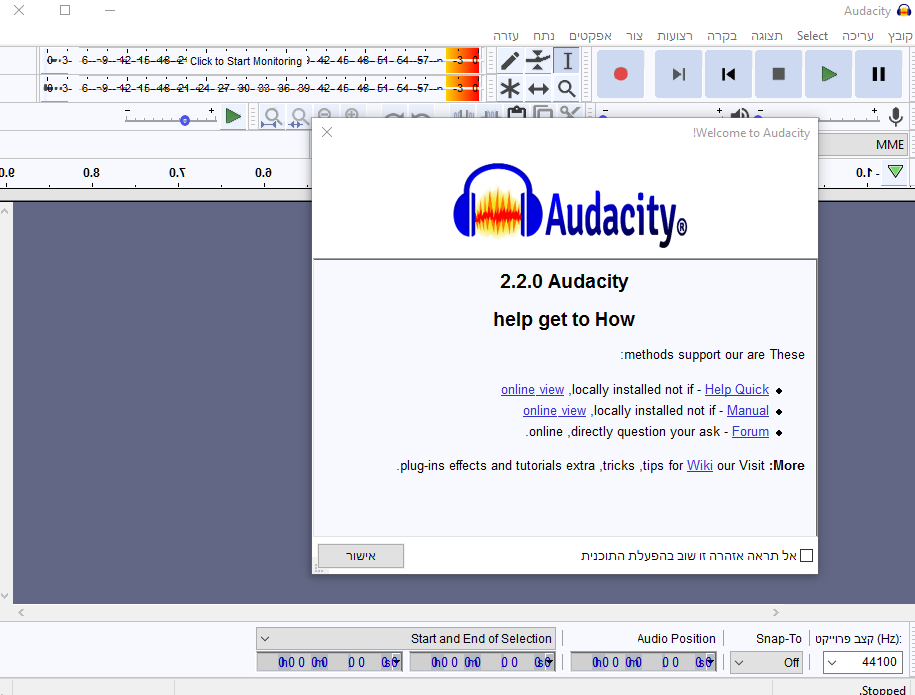Click the microphone recording icon

point(896,116)
